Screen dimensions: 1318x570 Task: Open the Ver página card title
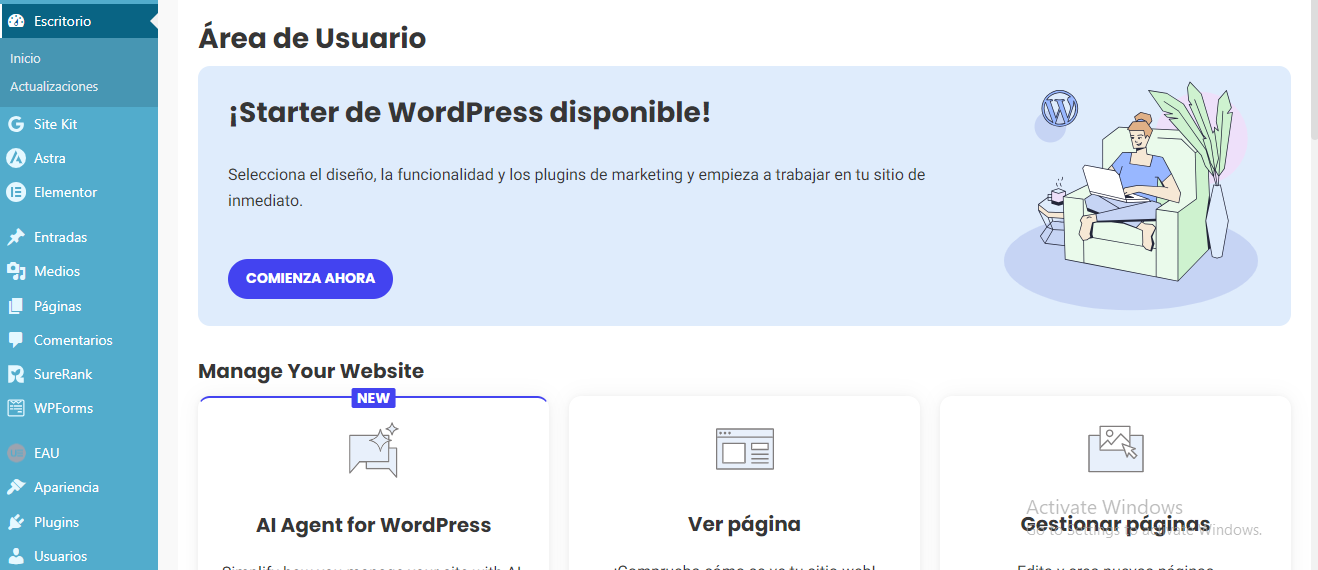(x=744, y=525)
